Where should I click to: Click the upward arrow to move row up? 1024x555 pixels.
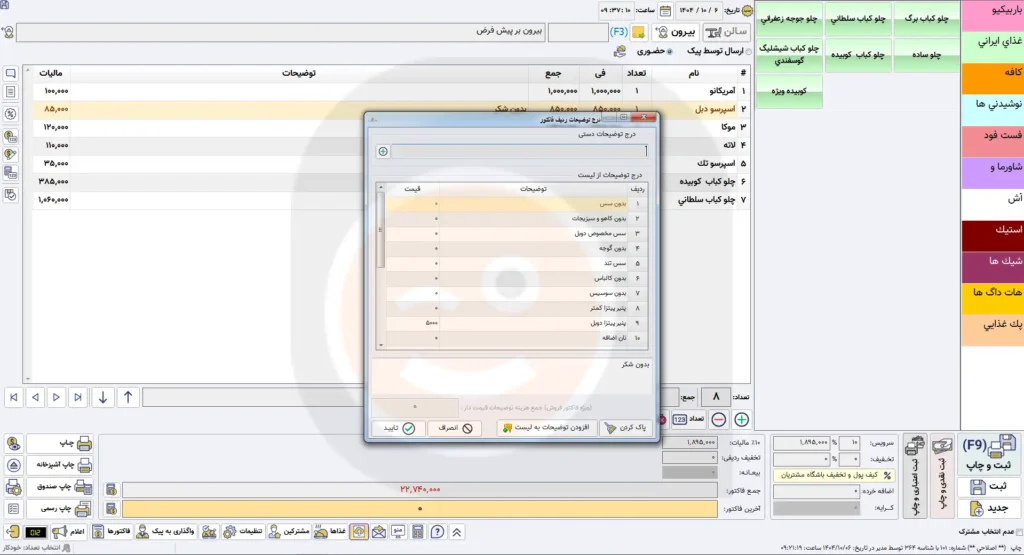coord(128,397)
